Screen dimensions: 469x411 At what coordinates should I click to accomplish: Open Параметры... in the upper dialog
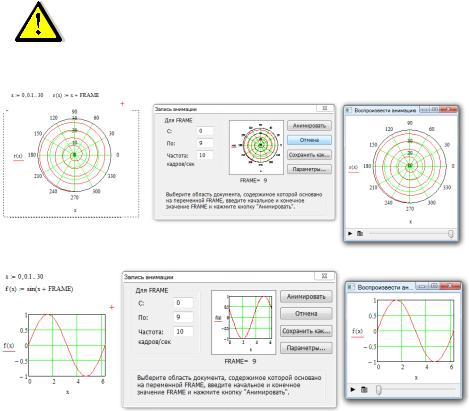pyautogui.click(x=309, y=169)
